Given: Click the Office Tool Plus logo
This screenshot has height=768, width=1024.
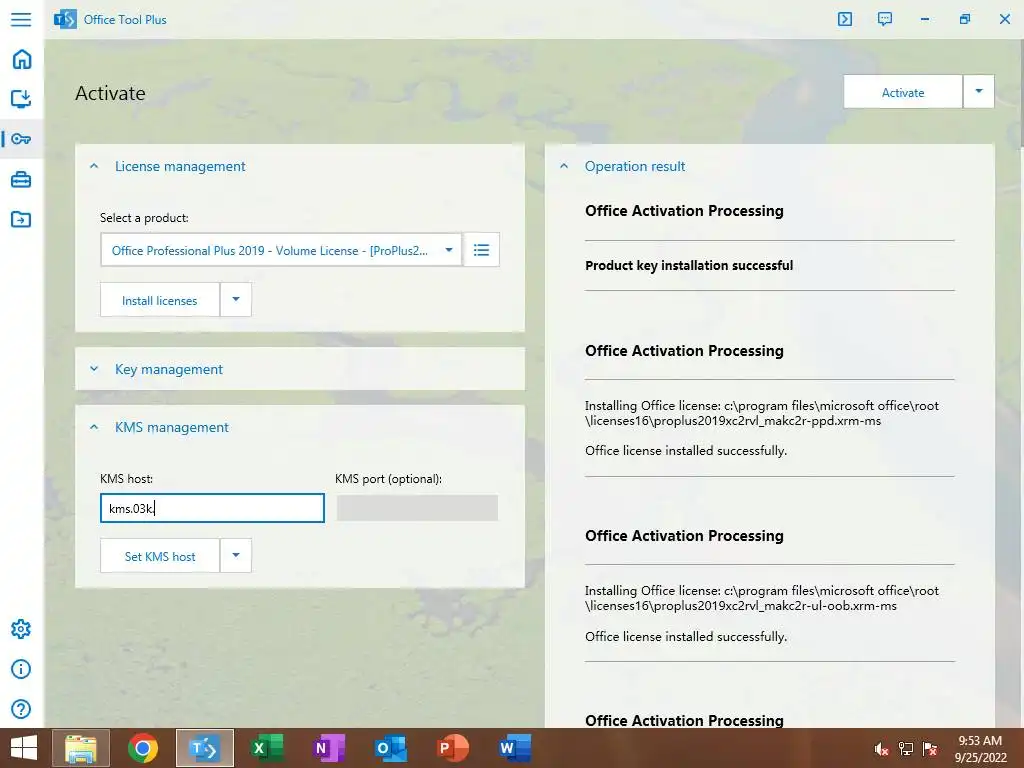Looking at the screenshot, I should tap(65, 20).
